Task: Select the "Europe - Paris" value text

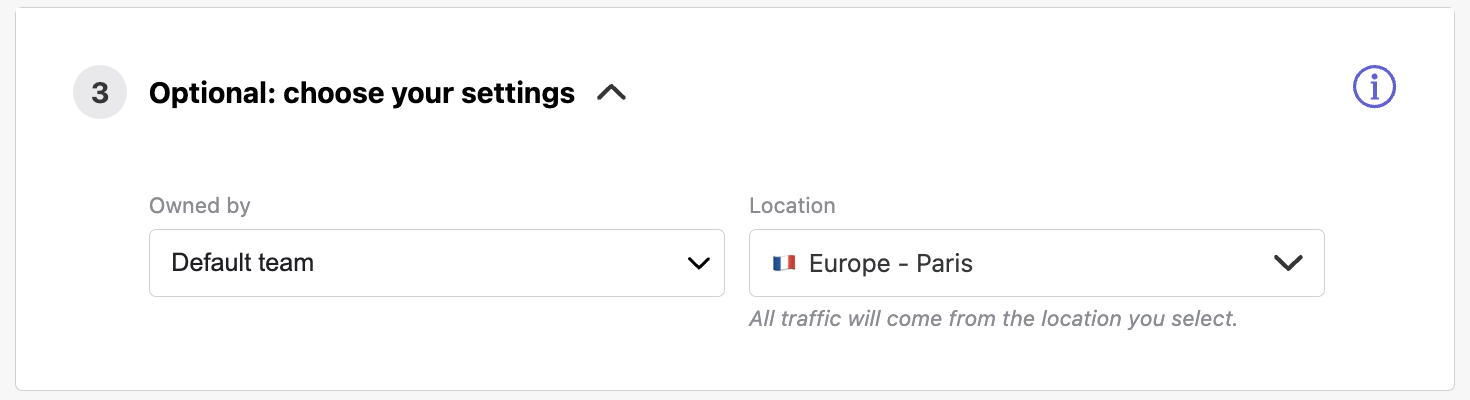Action: click(891, 263)
